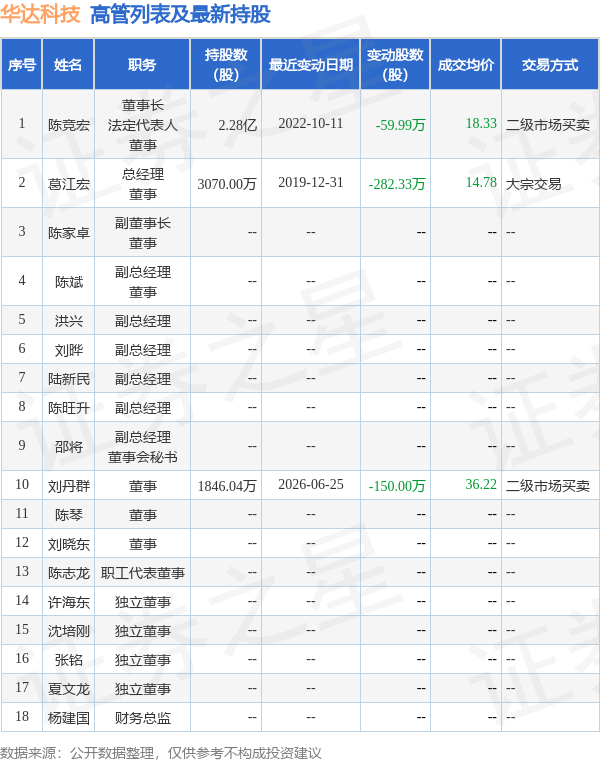Select the 序号 column header
The height and width of the screenshot is (762, 600).
pos(22,65)
